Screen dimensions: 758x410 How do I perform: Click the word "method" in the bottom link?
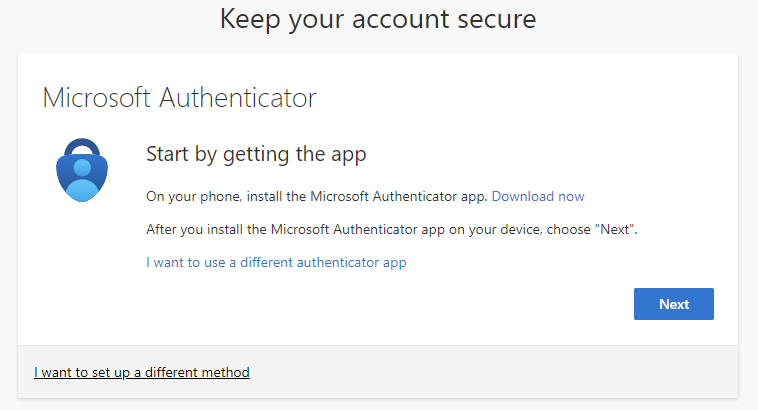pos(223,373)
